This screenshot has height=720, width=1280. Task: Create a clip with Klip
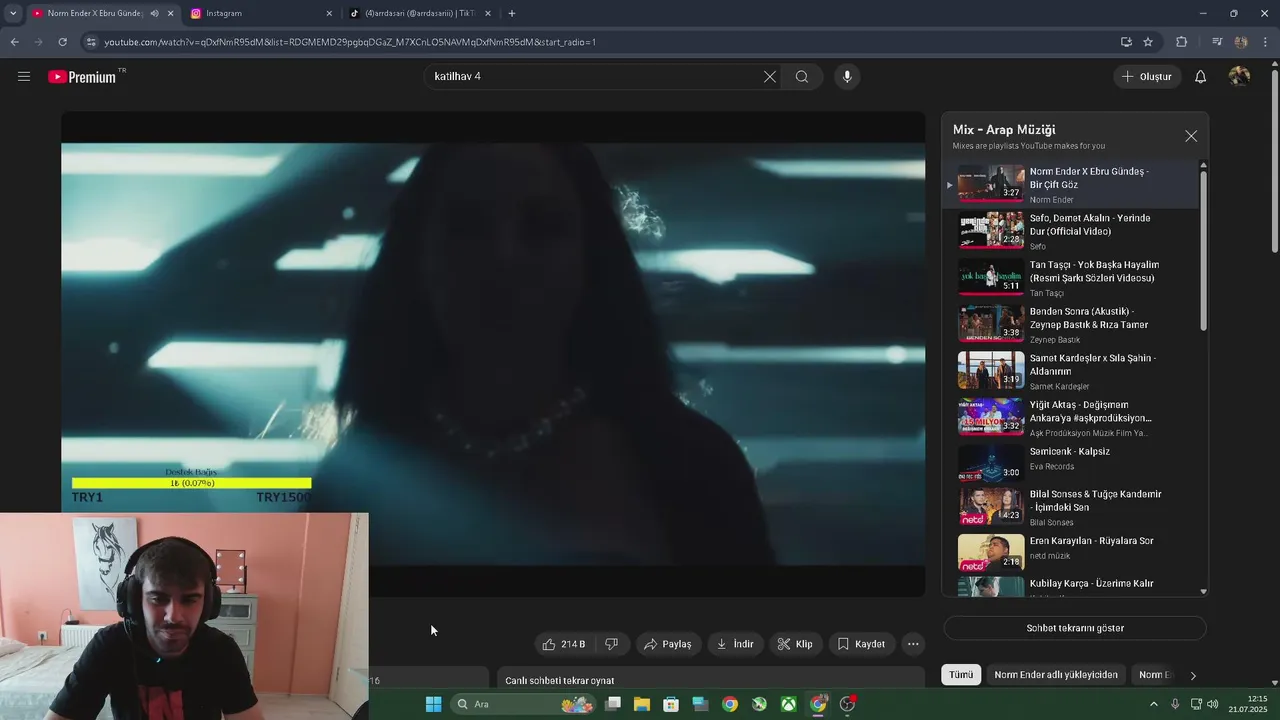[796, 644]
